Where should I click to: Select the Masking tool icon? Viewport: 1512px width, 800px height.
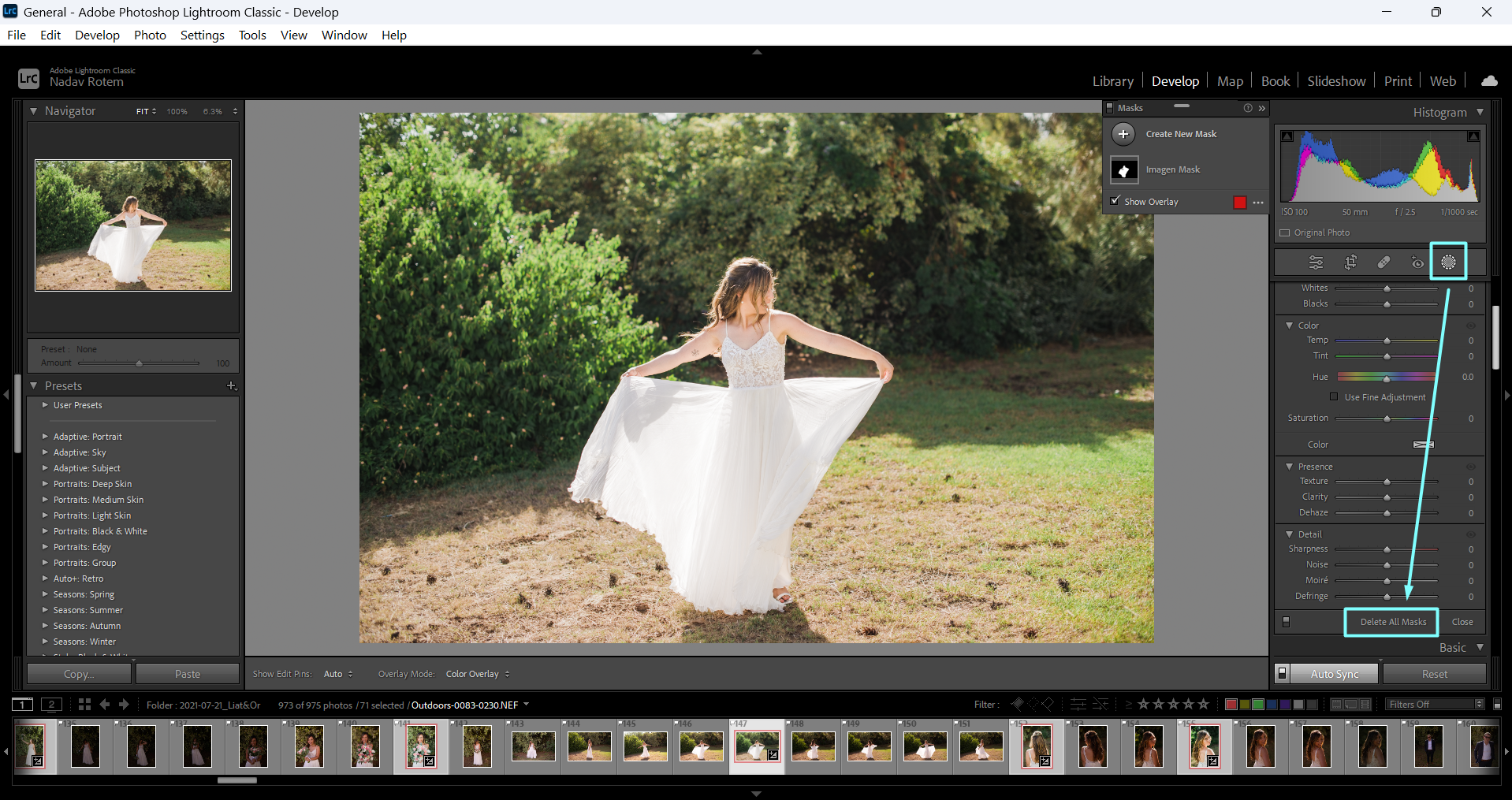[1448, 262]
